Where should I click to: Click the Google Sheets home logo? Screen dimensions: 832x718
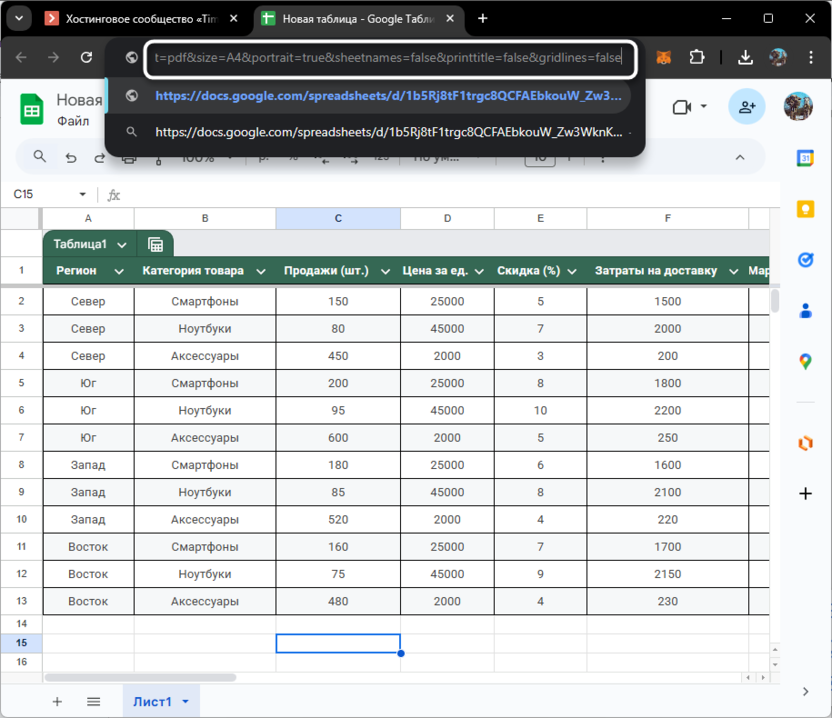click(30, 108)
